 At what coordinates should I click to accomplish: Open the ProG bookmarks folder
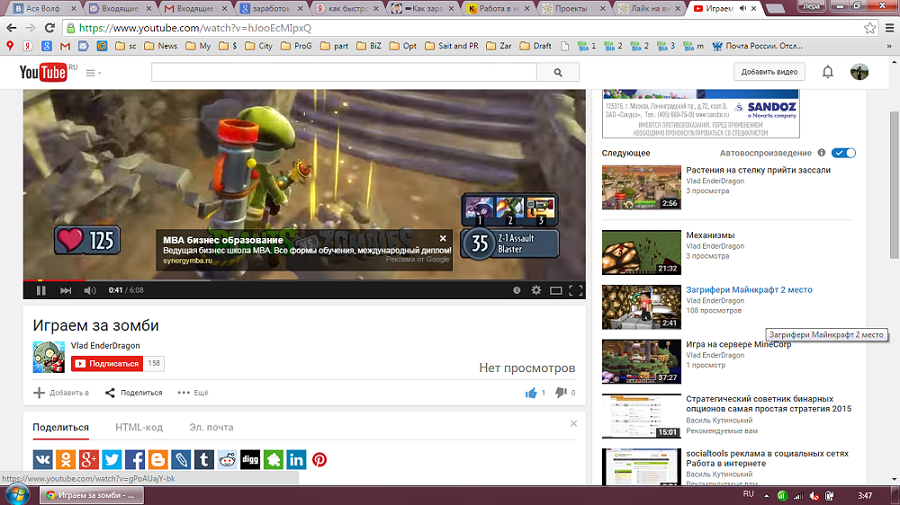296,46
